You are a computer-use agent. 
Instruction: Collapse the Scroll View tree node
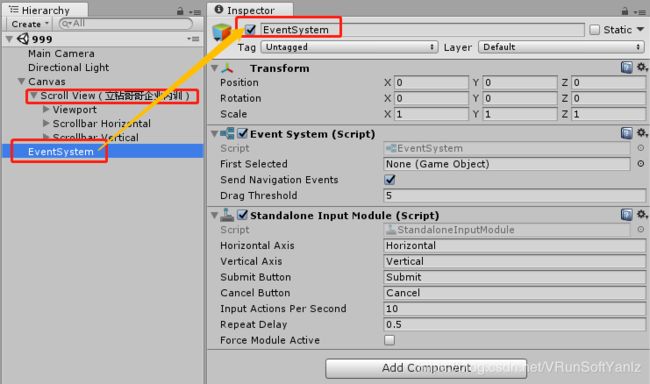point(34,95)
